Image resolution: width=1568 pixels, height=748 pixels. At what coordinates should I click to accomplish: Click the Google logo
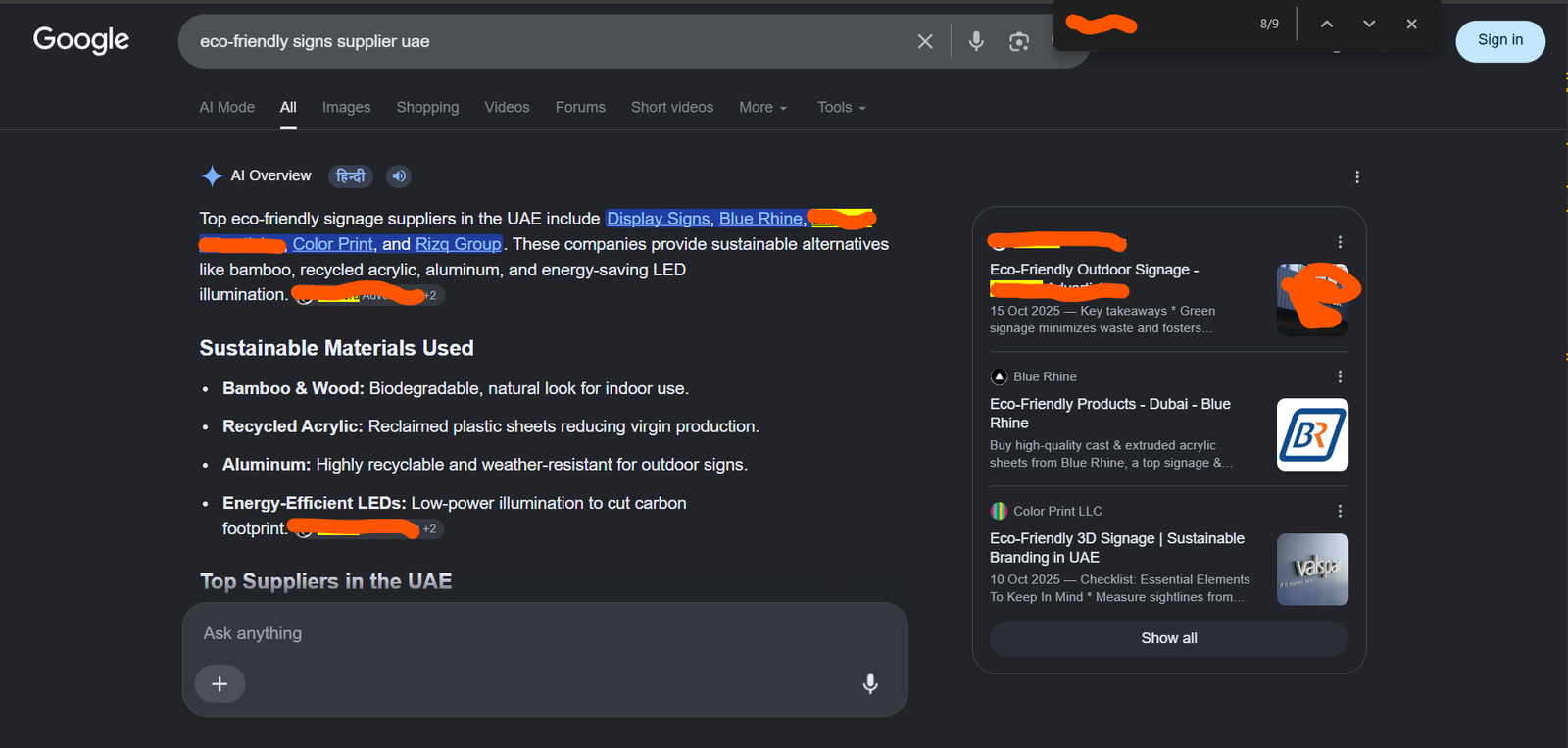pos(81,40)
